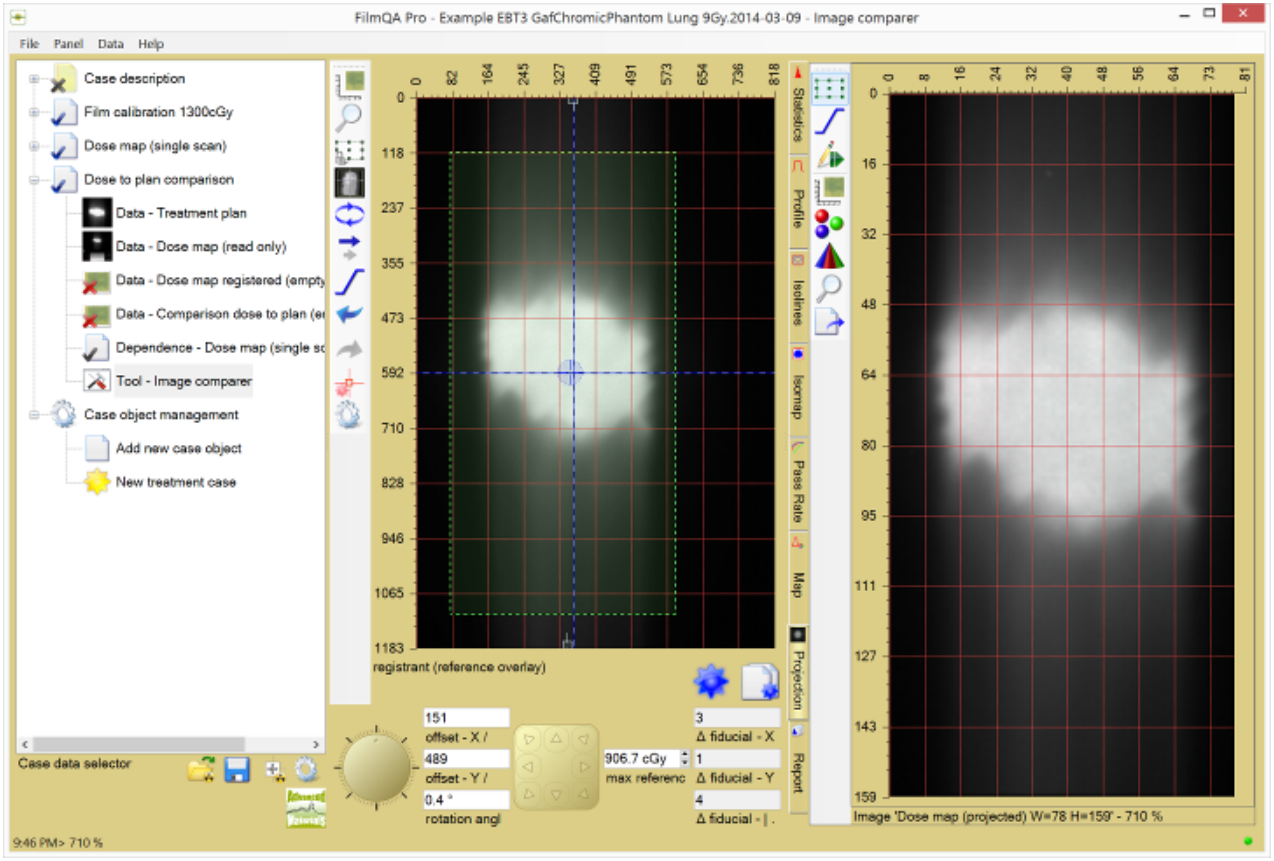
Task: Click the blue floppy disk save icon
Action: (237, 769)
